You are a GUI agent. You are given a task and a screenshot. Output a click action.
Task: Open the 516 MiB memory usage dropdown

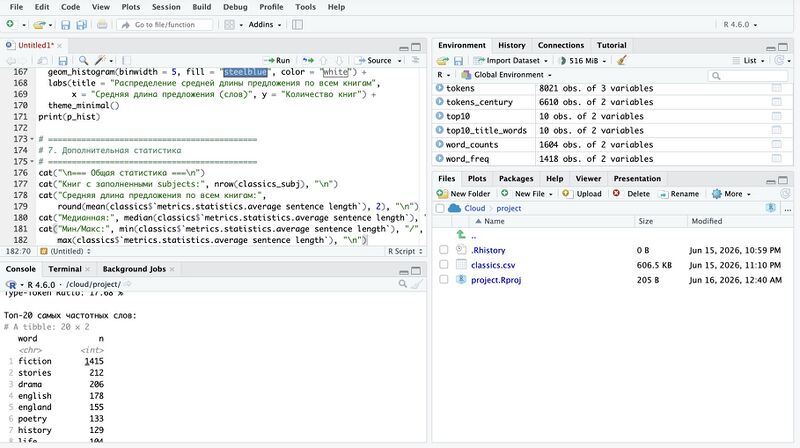click(x=583, y=61)
